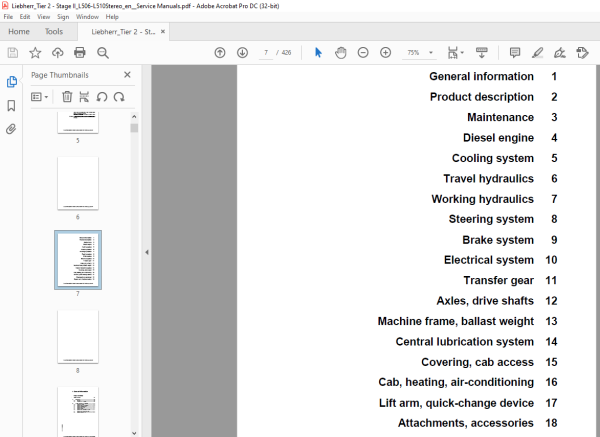Open the Attachments paperclip panel

(x=11, y=129)
